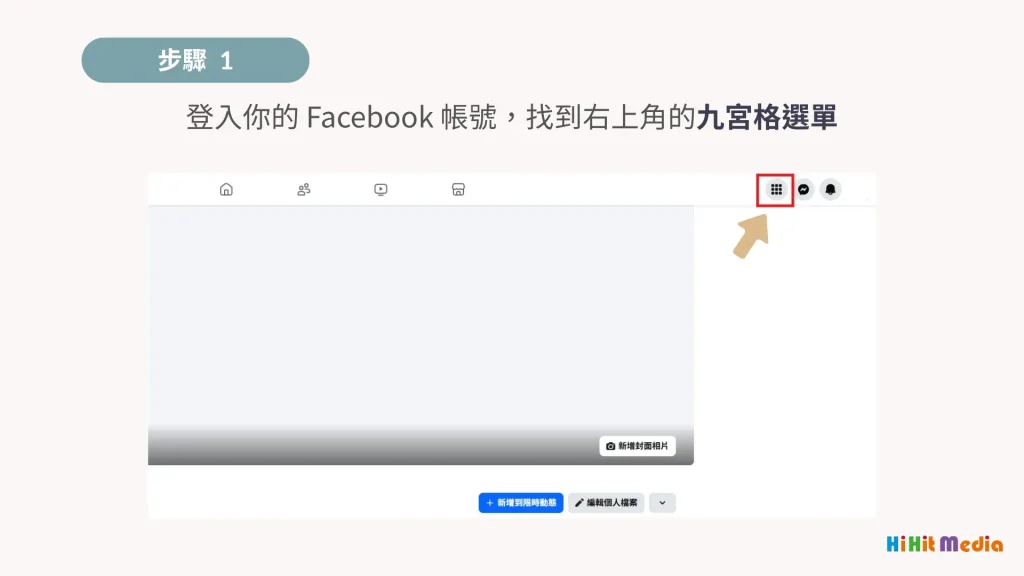Click the 步驟 1 badge
The image size is (1024, 576).
(x=195, y=60)
